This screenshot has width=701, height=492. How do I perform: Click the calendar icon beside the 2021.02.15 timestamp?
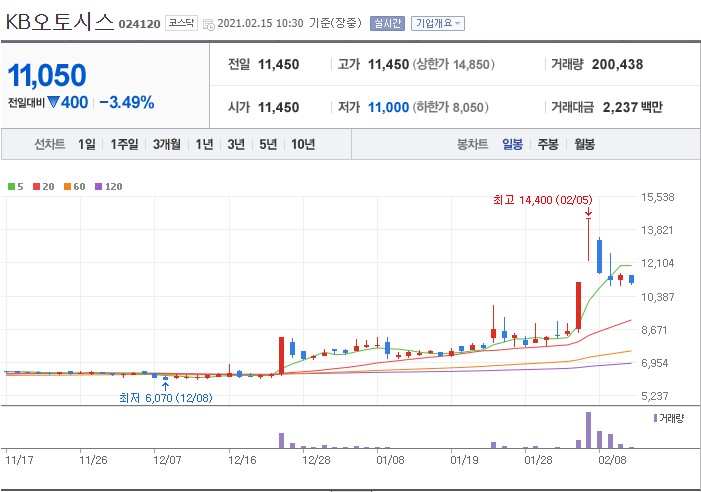point(208,24)
